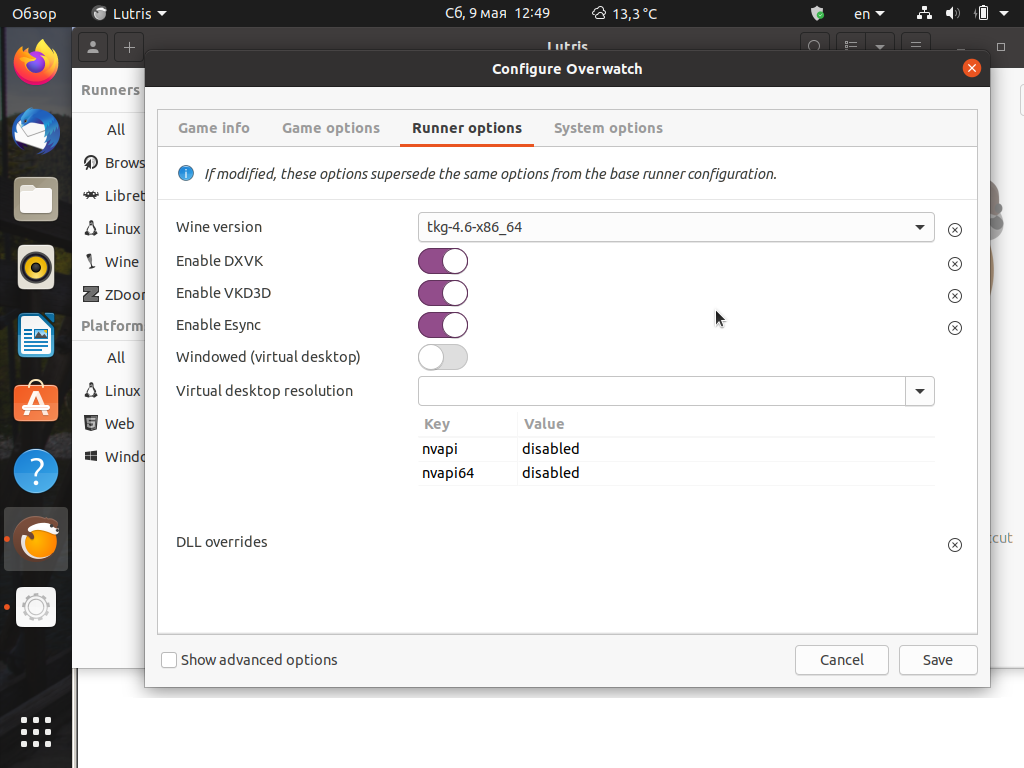Viewport: 1024px width, 768px height.
Task: Open the clock and calendar menu
Action: click(x=498, y=13)
